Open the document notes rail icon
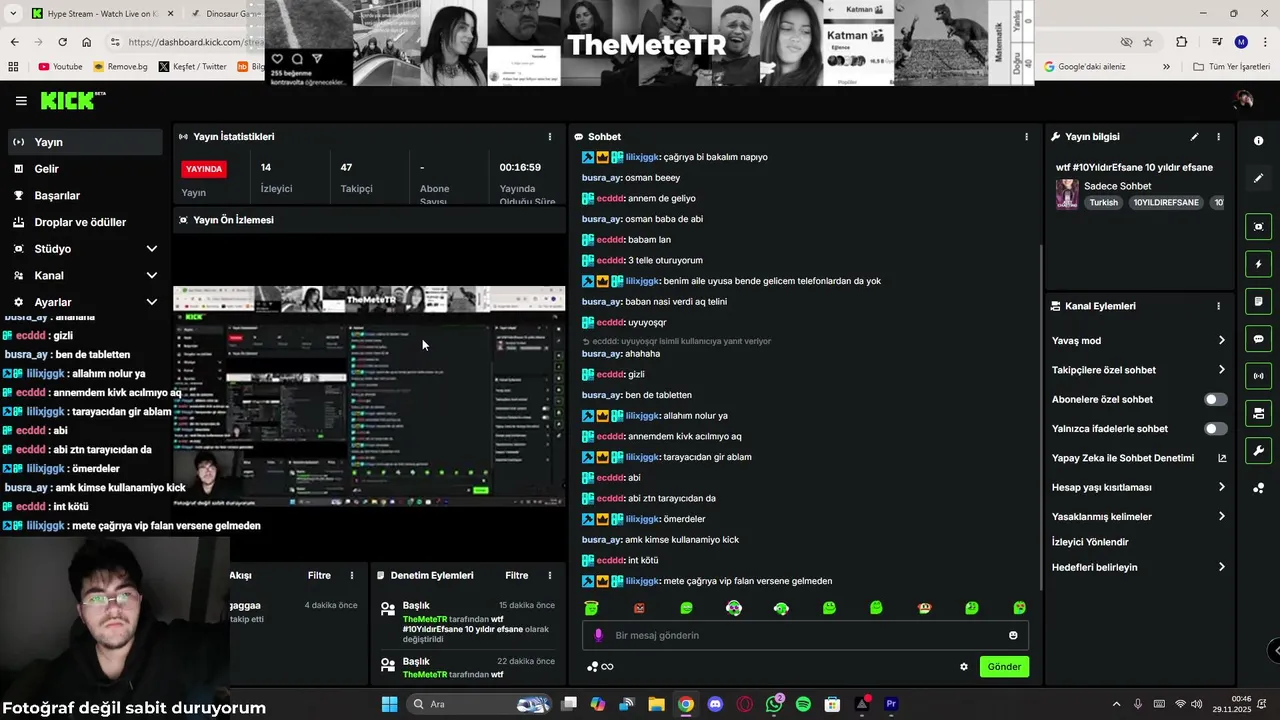The image size is (1280, 720). point(1258,301)
